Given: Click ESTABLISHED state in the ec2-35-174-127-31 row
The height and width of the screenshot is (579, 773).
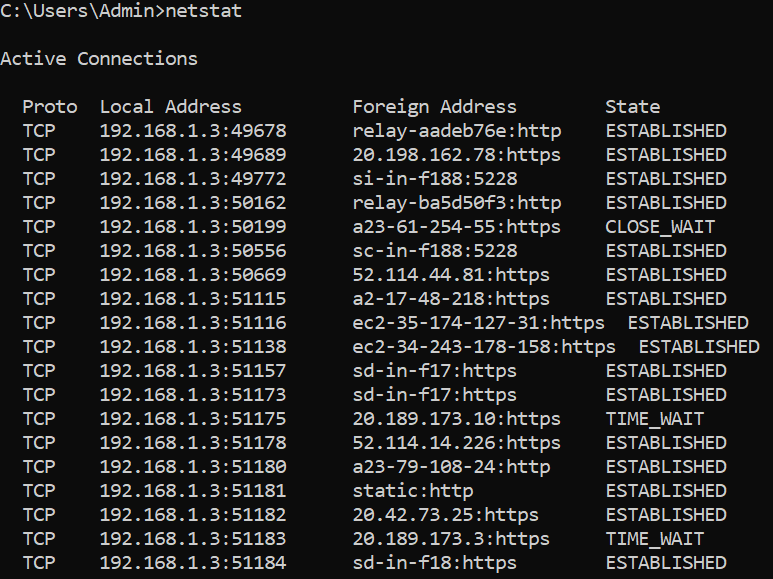Looking at the screenshot, I should tap(688, 323).
